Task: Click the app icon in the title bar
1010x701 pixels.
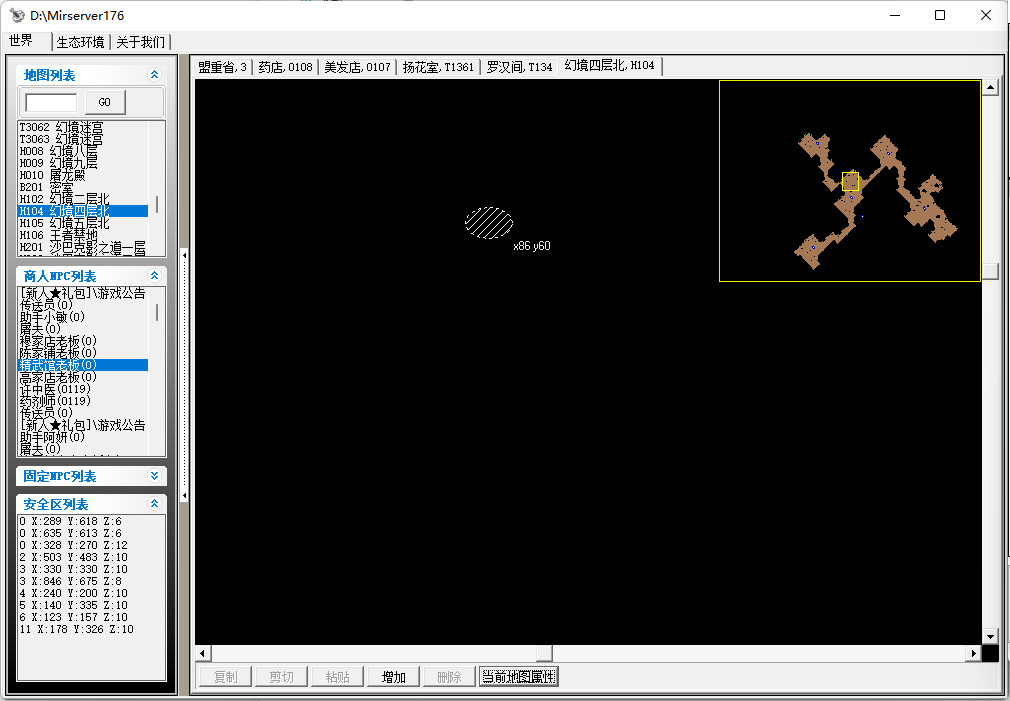Action: point(17,15)
